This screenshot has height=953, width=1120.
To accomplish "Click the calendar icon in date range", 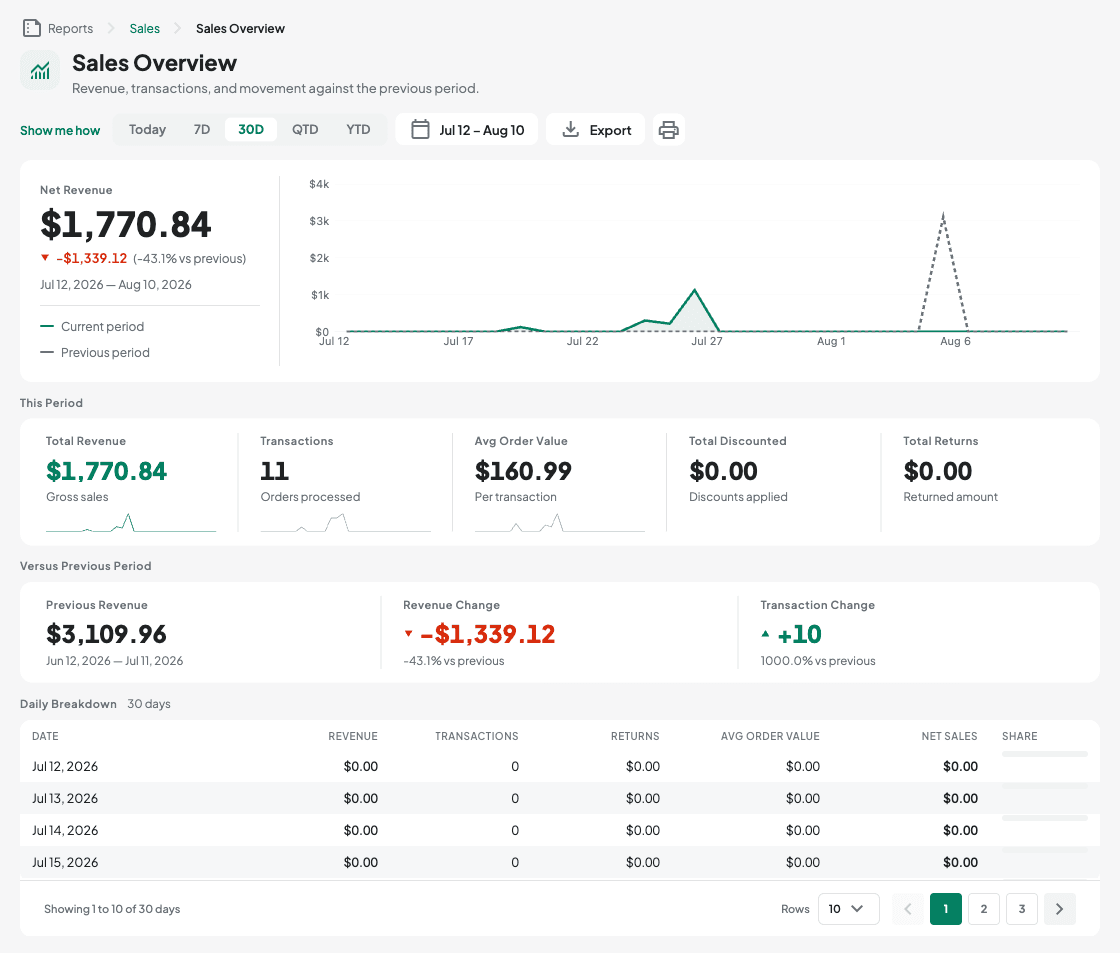I will [421, 129].
